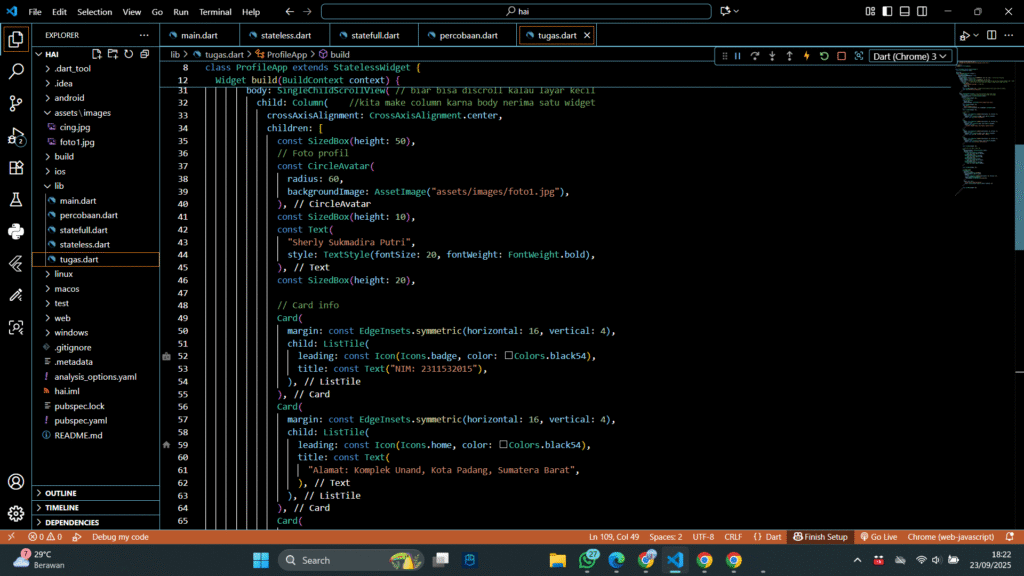
Task: Open the Source Control view
Action: point(16,103)
